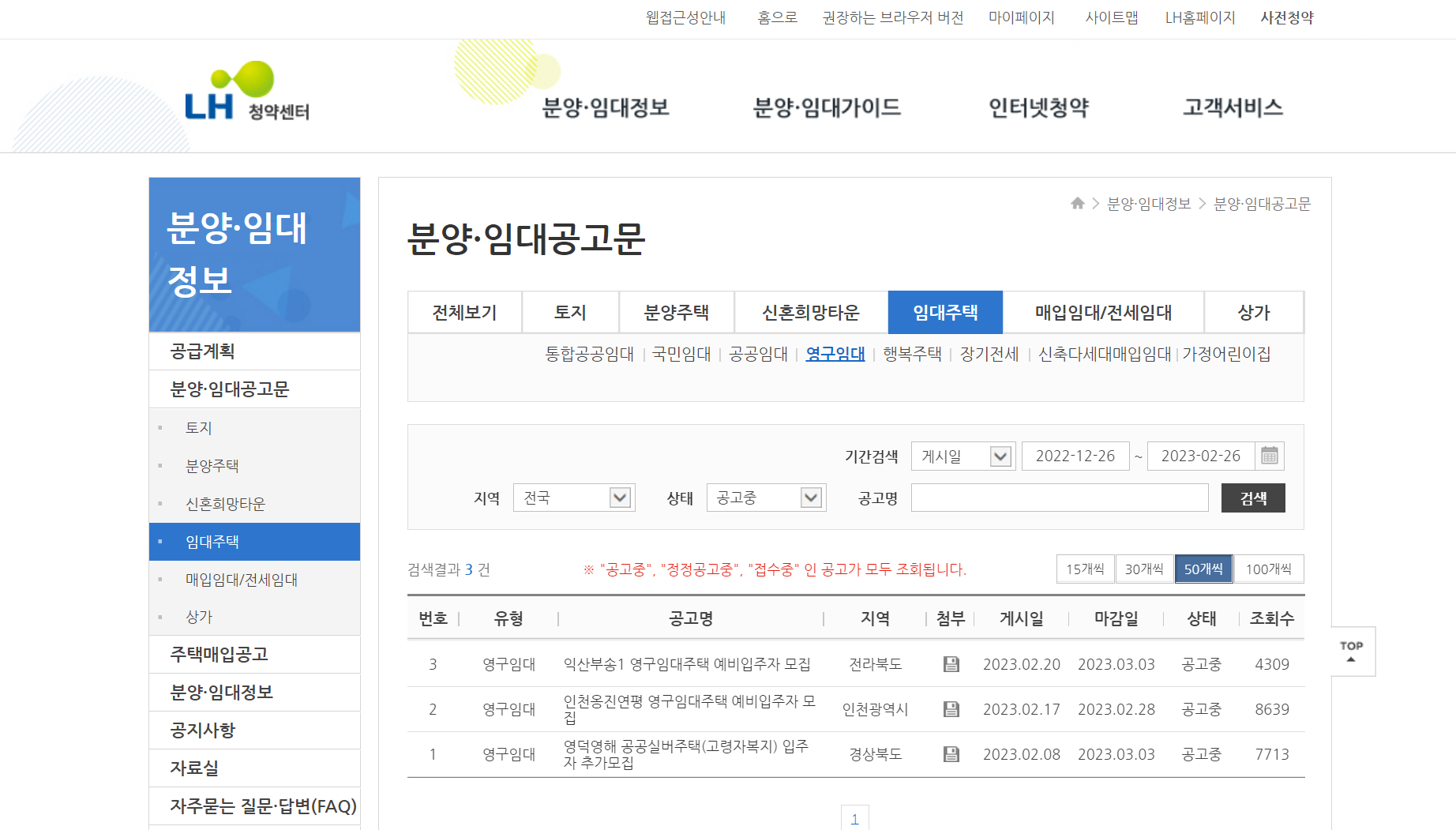Select the 매입임대/전세임대 tab
Image resolution: width=1456 pixels, height=830 pixels.
[1103, 312]
